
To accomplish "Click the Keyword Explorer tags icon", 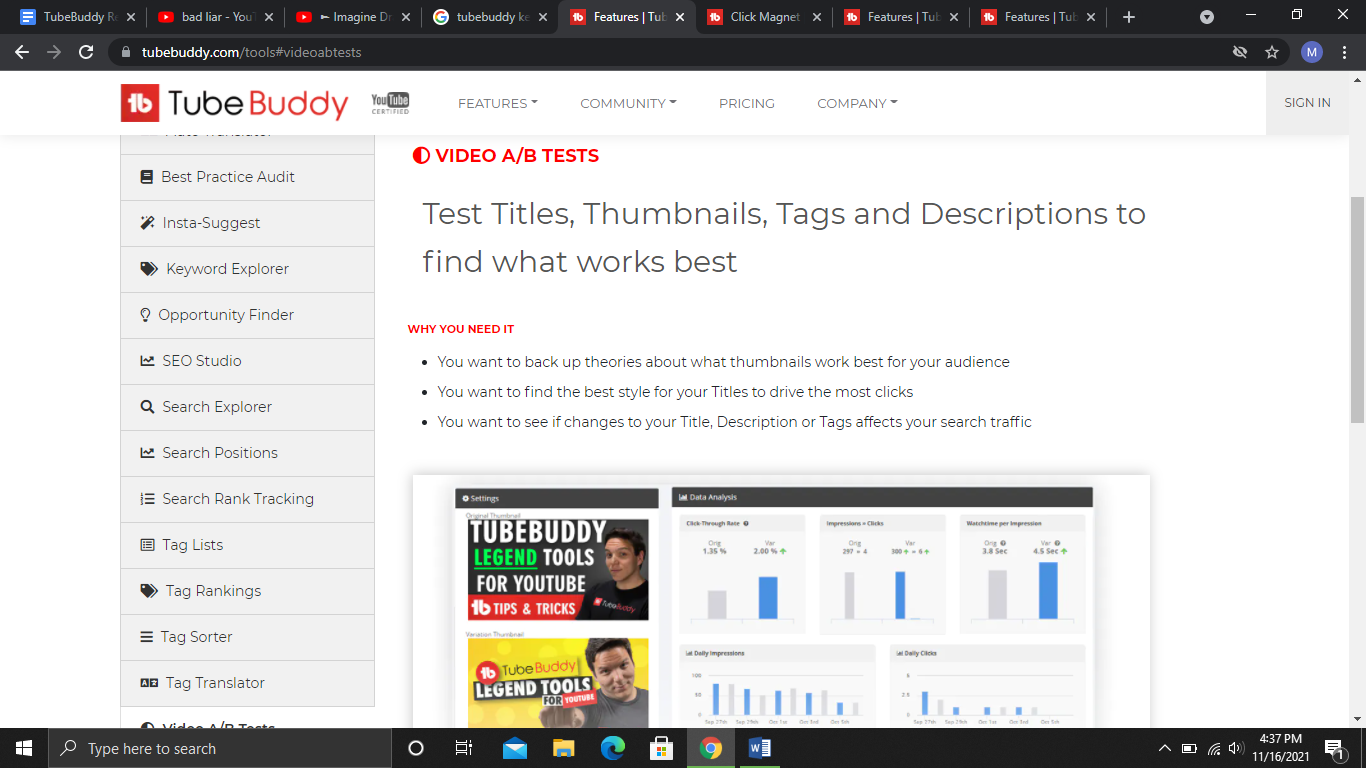I will (148, 269).
